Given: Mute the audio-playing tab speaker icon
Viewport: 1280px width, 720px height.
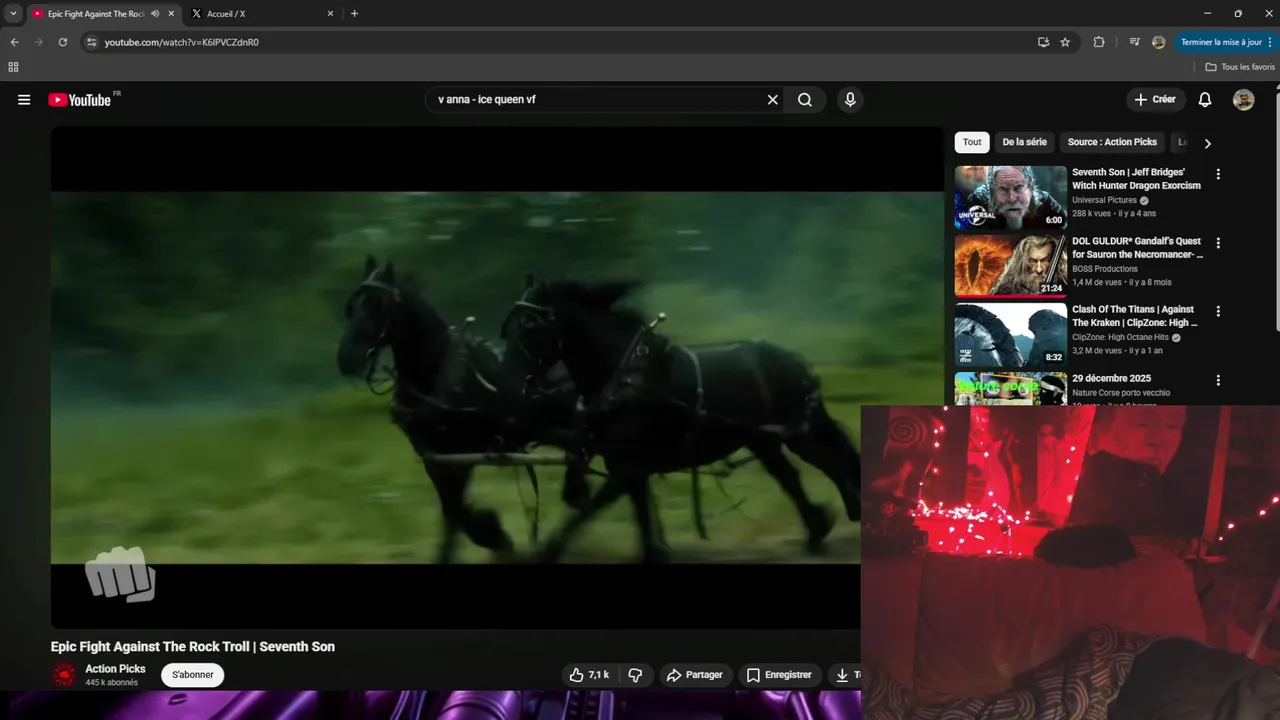Looking at the screenshot, I should click(x=155, y=14).
